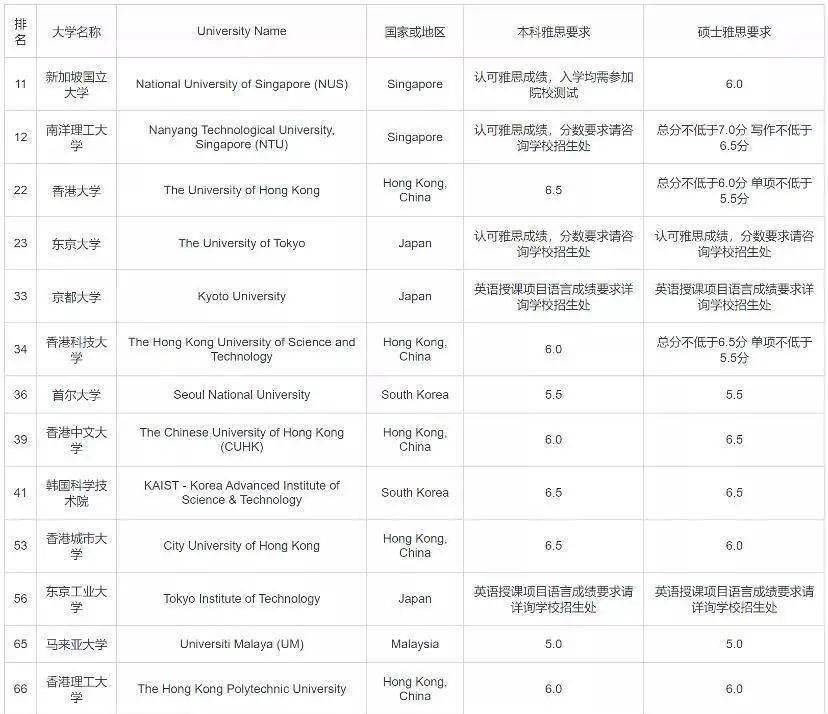Screen dimensions: 828x714
Task: Click the '香港大学' cell
Action: point(76,190)
